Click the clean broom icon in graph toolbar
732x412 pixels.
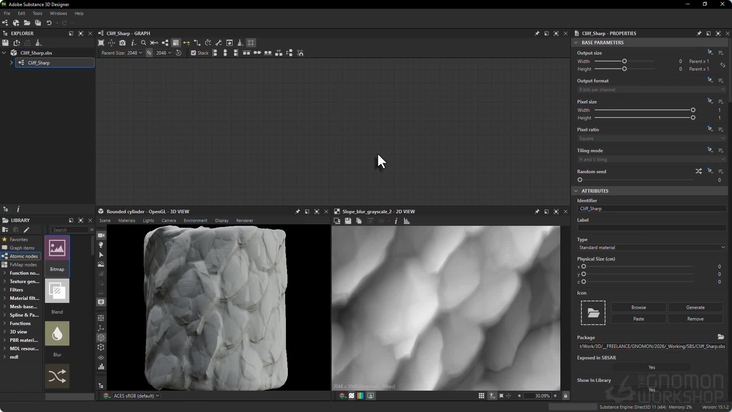click(240, 43)
